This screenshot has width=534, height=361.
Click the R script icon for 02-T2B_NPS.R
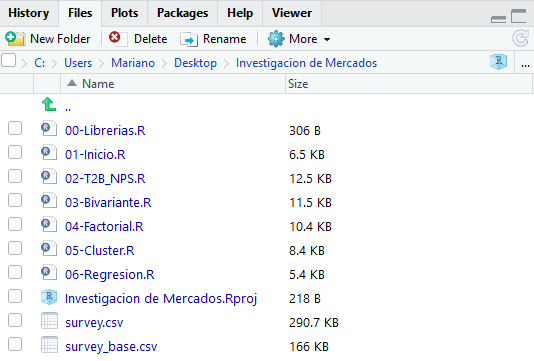[49, 176]
